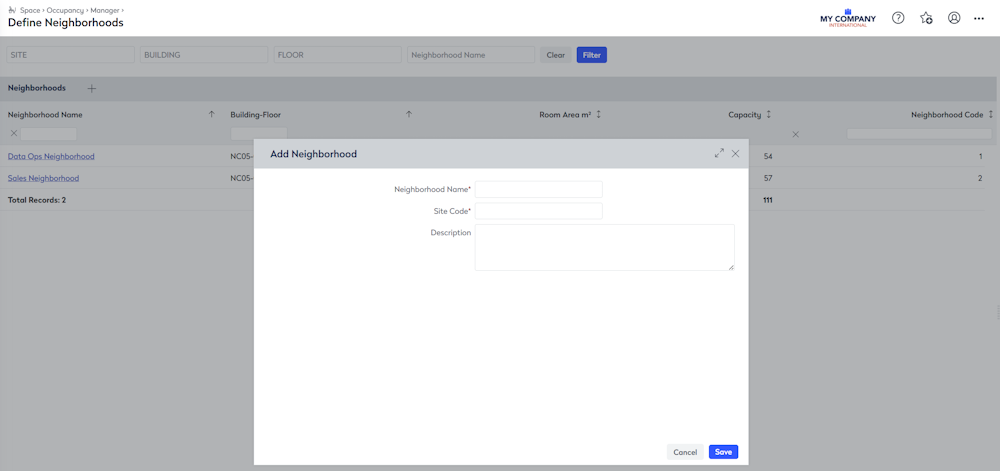Click the plus icon beside Neighborhoods

click(91, 89)
